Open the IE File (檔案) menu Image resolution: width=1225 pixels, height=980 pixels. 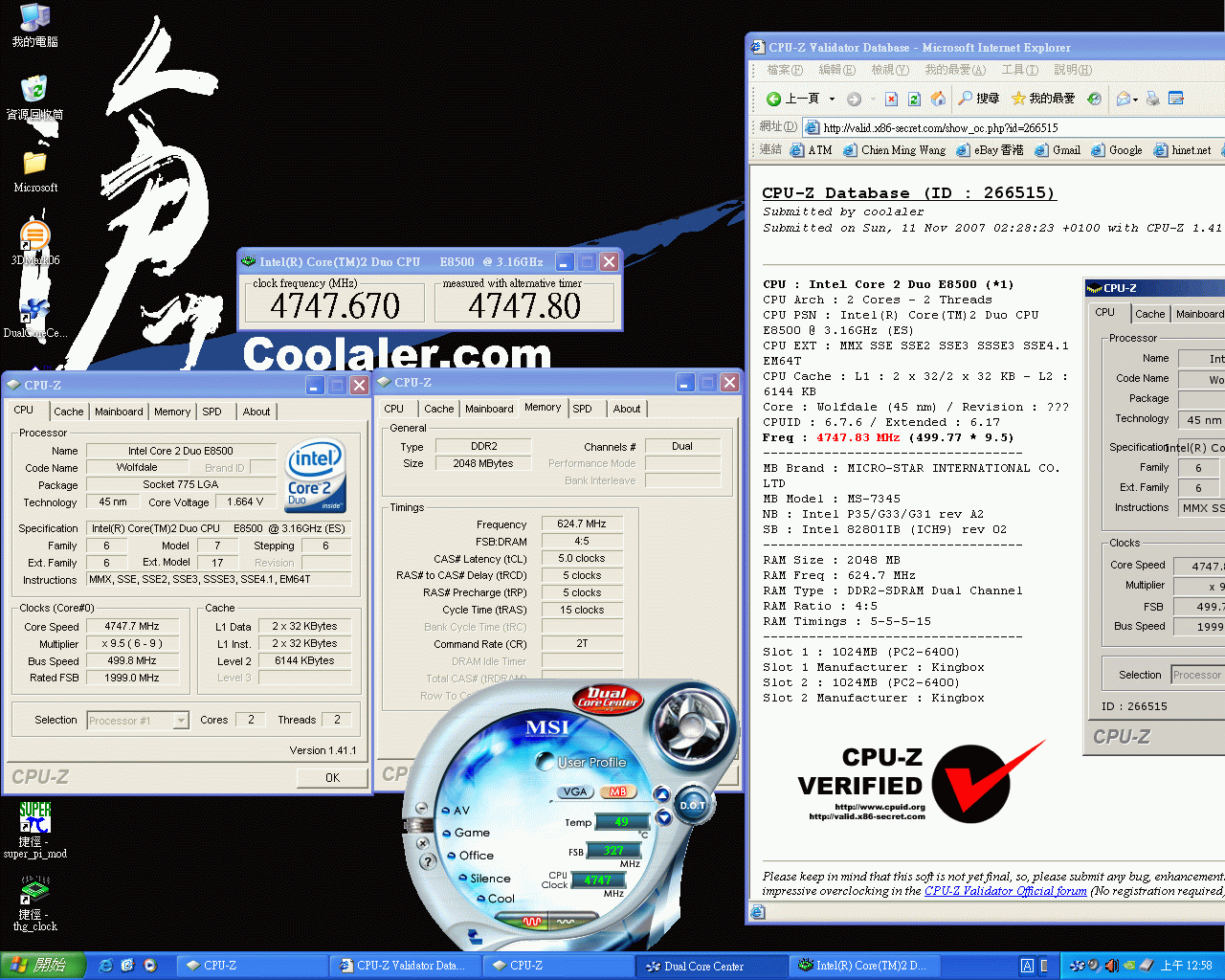coord(785,70)
